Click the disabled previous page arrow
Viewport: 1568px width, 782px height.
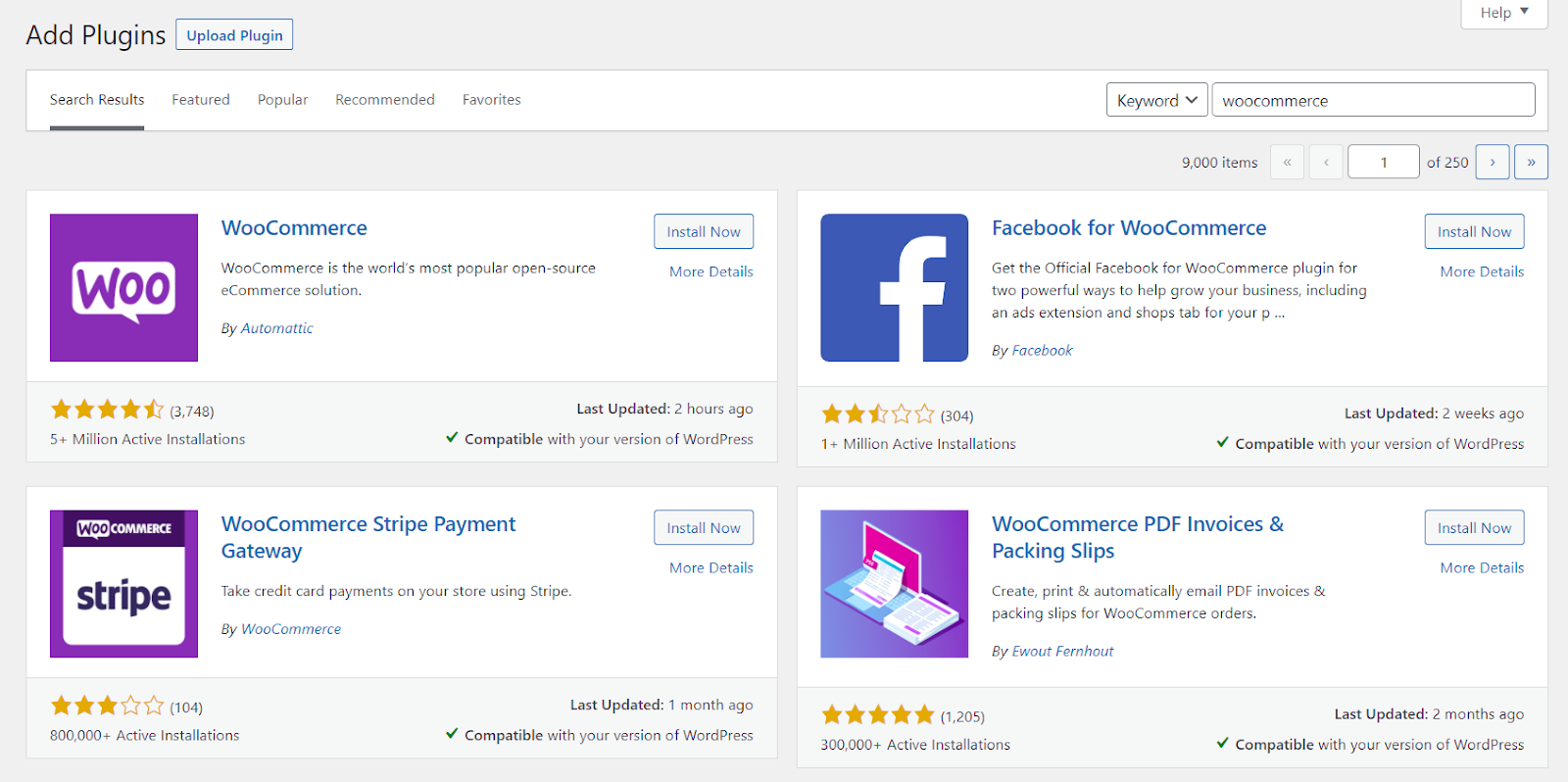(x=1326, y=162)
